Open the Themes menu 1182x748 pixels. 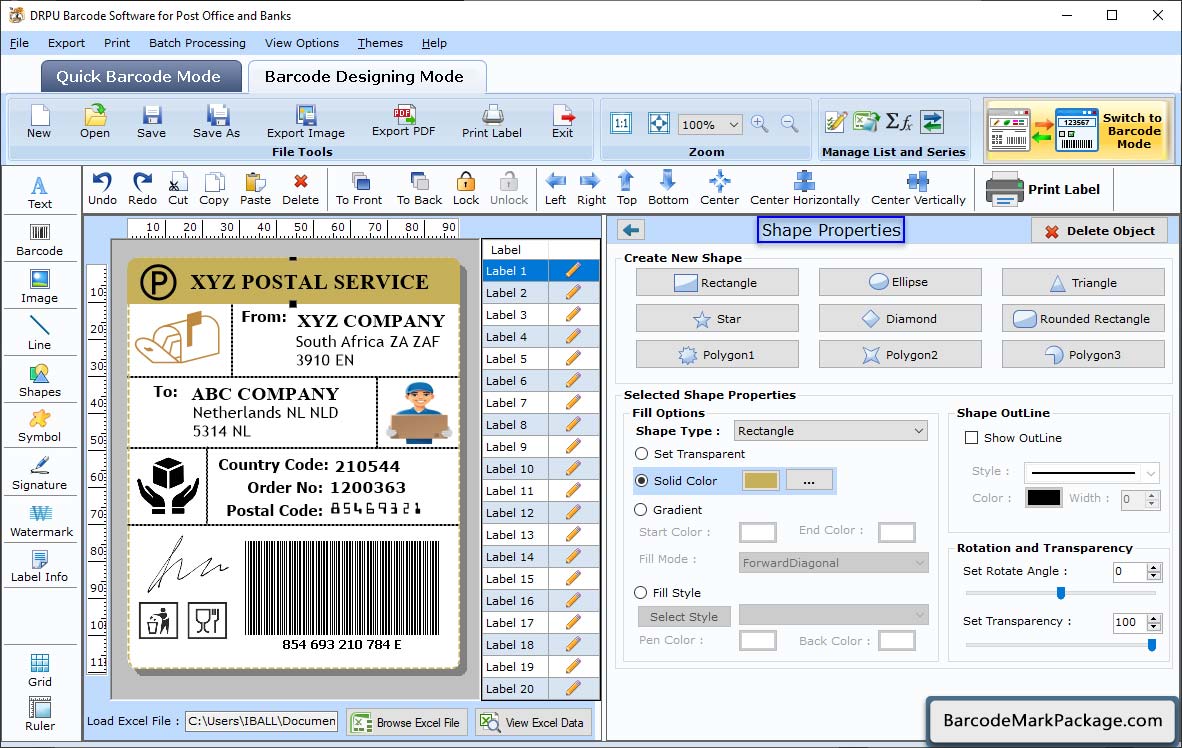click(x=380, y=43)
